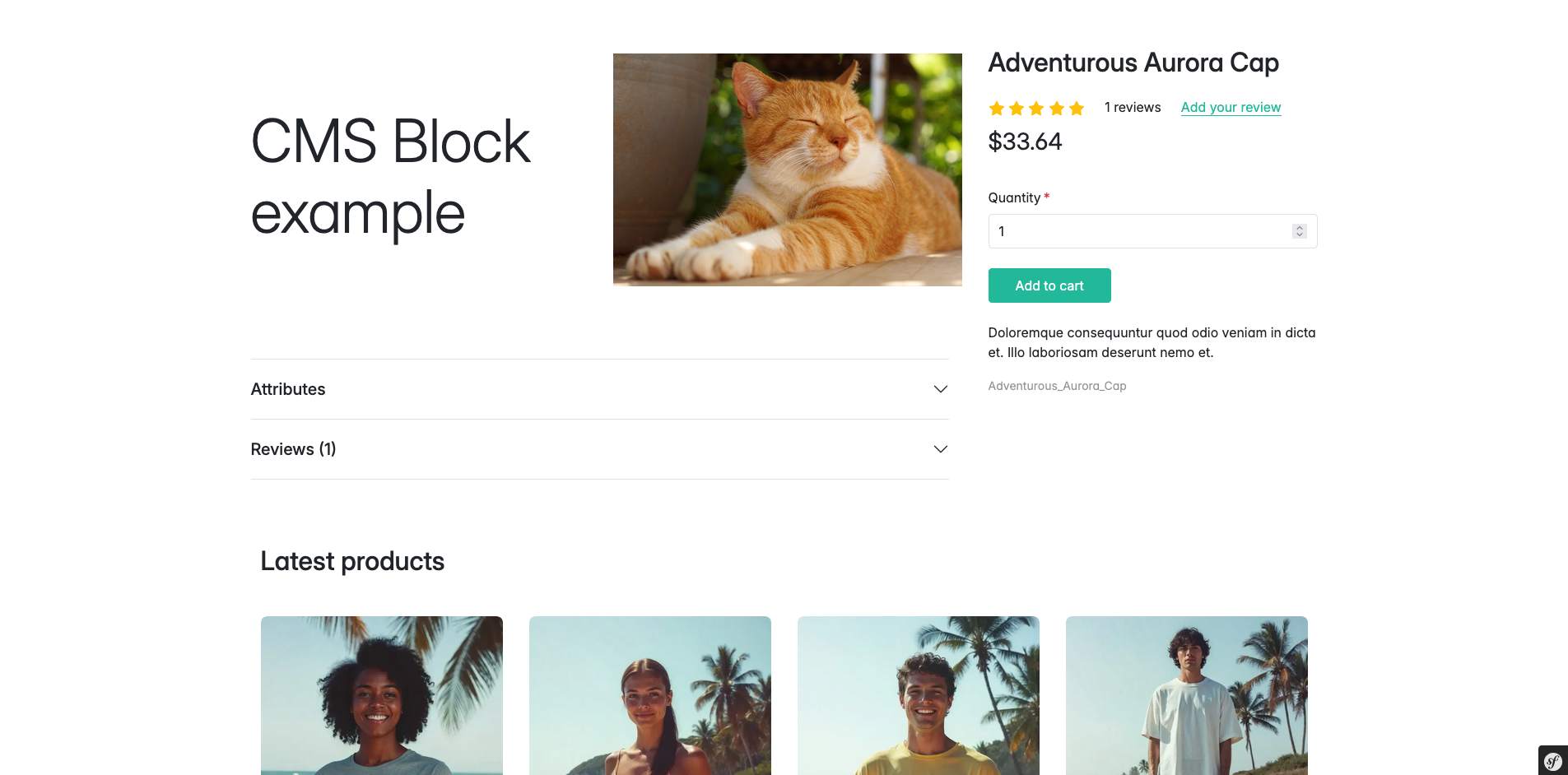Click the Adventurous Aurora Cap title
The height and width of the screenshot is (775, 1568).
(x=1133, y=63)
